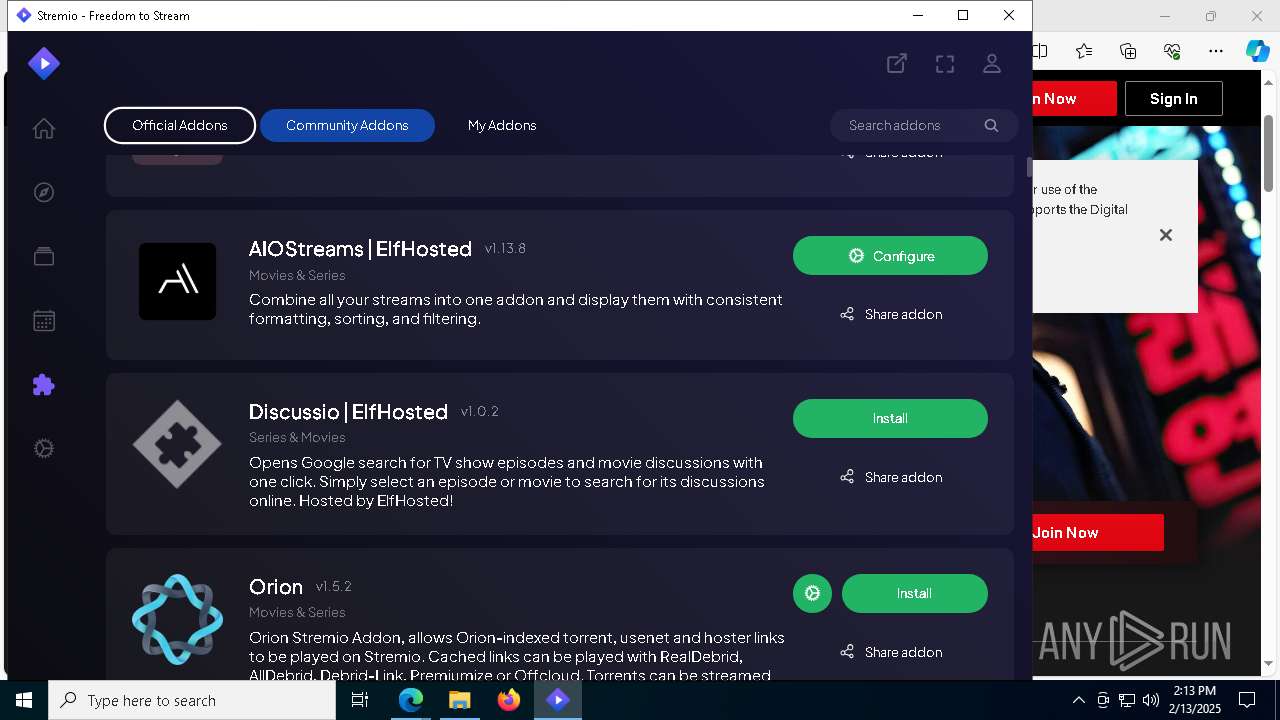Click the browser essentials heart icon
The width and height of the screenshot is (1280, 720).
click(1172, 51)
